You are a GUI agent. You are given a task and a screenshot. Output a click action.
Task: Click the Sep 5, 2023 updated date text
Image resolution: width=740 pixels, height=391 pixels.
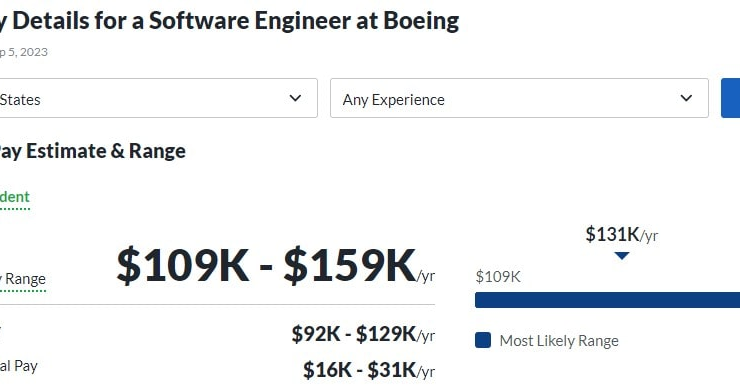(x=24, y=52)
